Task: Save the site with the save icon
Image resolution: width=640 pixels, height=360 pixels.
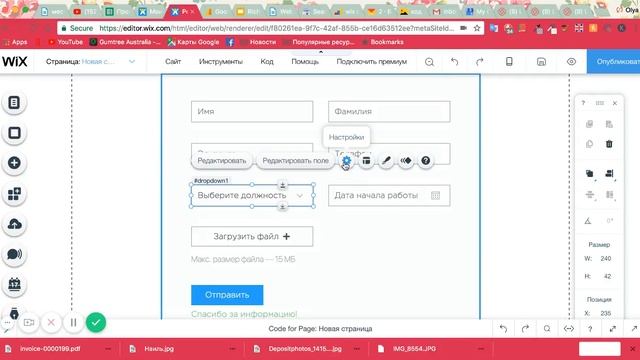Action: click(x=541, y=62)
